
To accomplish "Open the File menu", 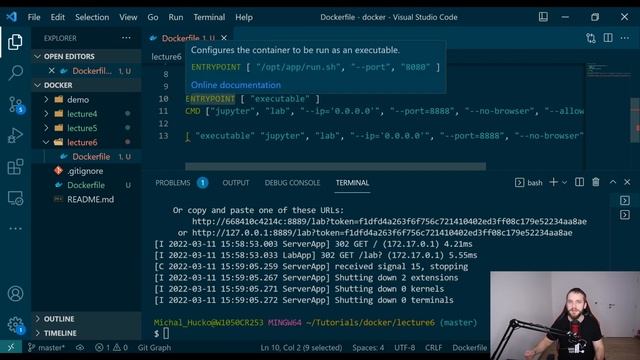I will (x=34, y=17).
